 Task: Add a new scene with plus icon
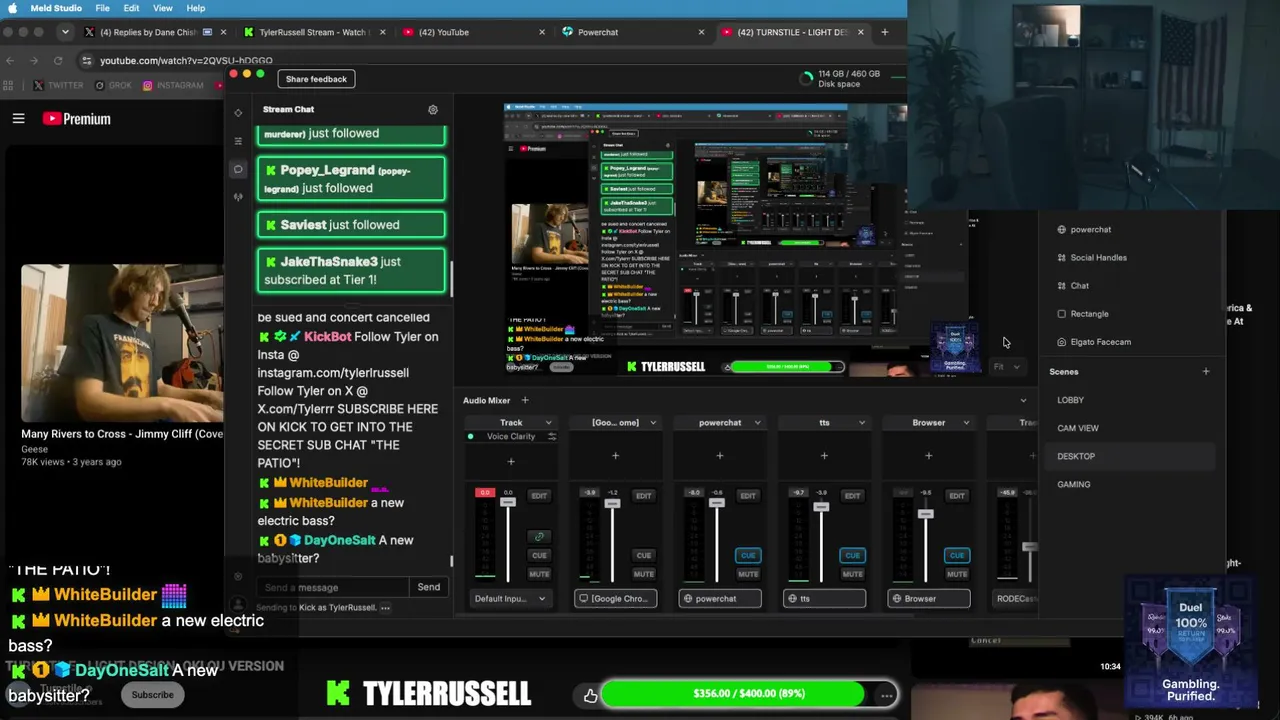coord(1206,372)
